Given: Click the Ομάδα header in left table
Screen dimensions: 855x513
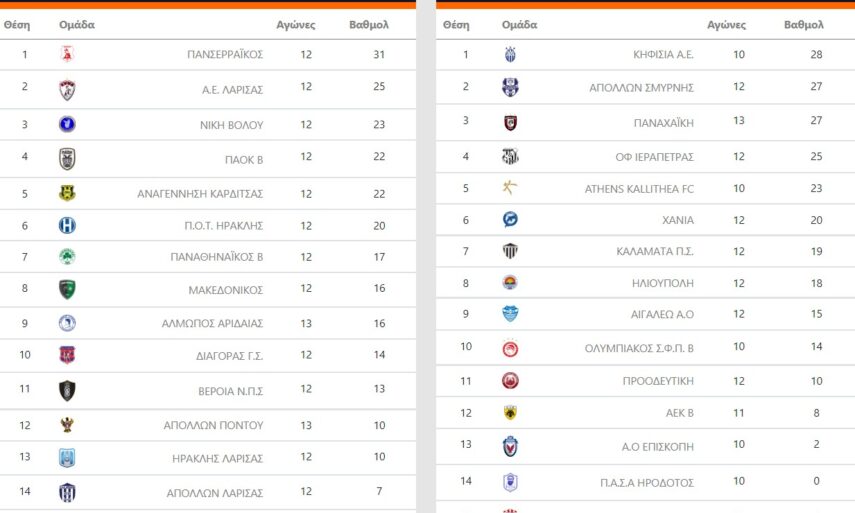Looking at the screenshot, I should pyautogui.click(x=77, y=25).
